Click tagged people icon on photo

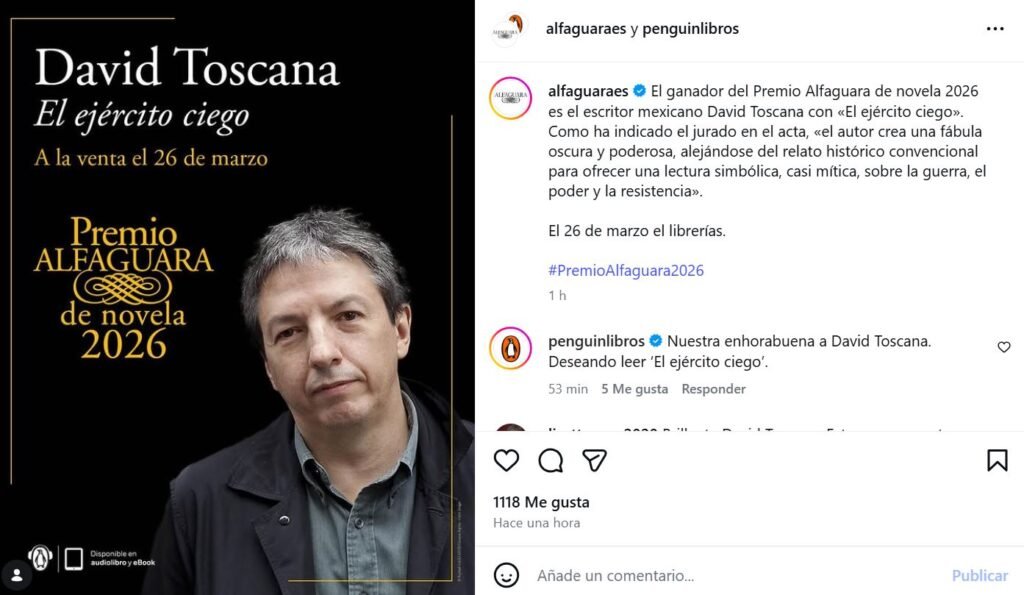(16, 575)
